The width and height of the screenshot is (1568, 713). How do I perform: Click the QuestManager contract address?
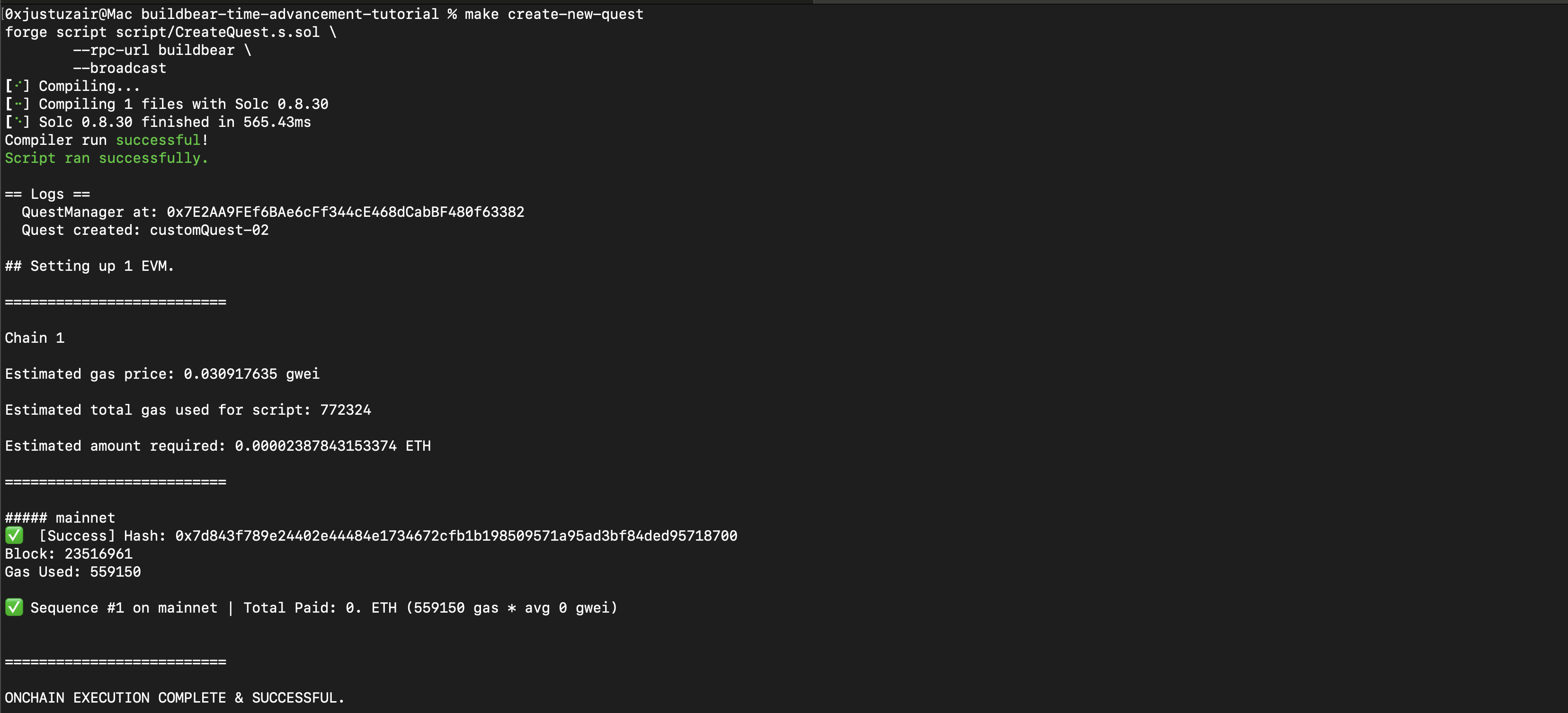pyautogui.click(x=345, y=213)
